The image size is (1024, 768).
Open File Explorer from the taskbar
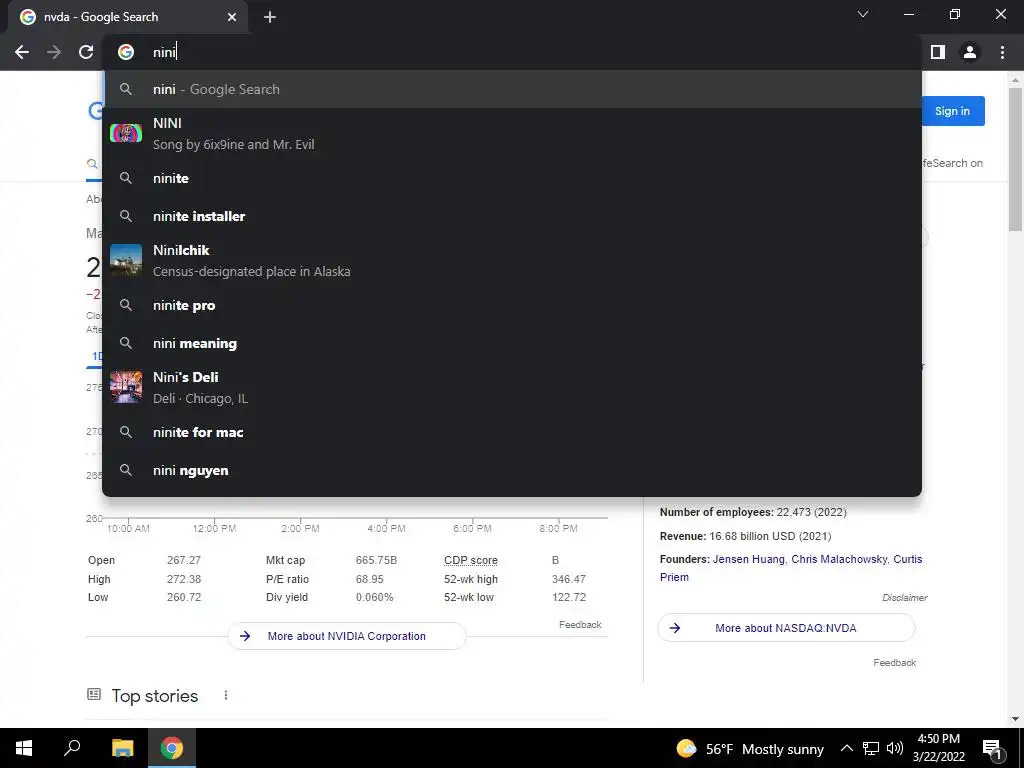click(x=123, y=748)
